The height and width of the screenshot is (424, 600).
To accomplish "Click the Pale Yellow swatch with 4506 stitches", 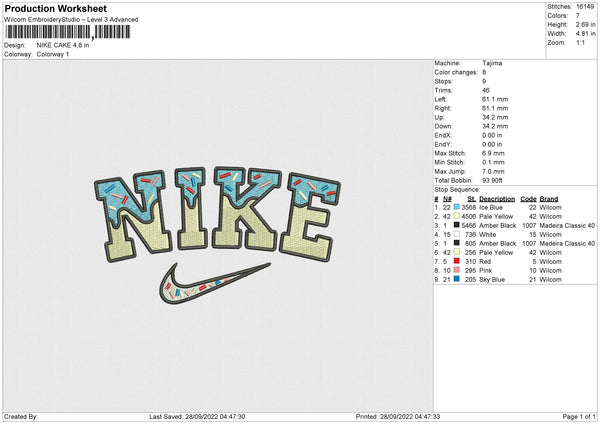I will point(457,216).
